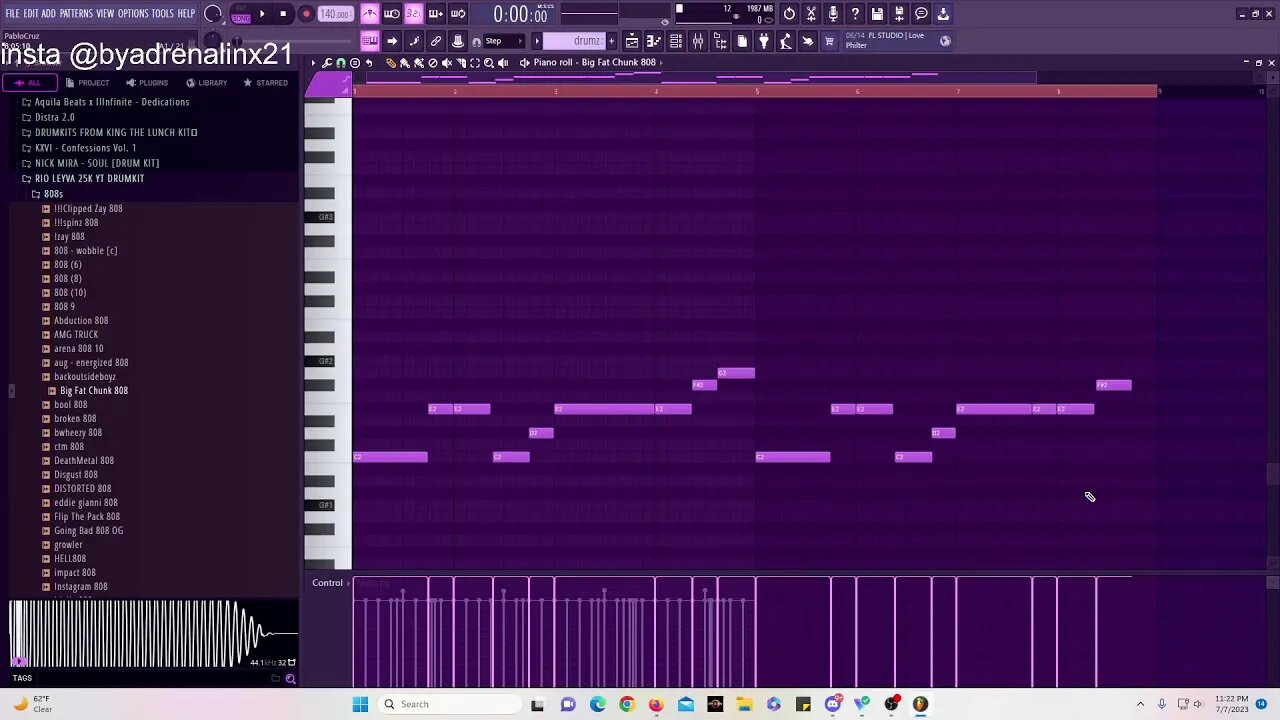Select the STARRED browser tab
1280x720 pixels.
[265, 83]
